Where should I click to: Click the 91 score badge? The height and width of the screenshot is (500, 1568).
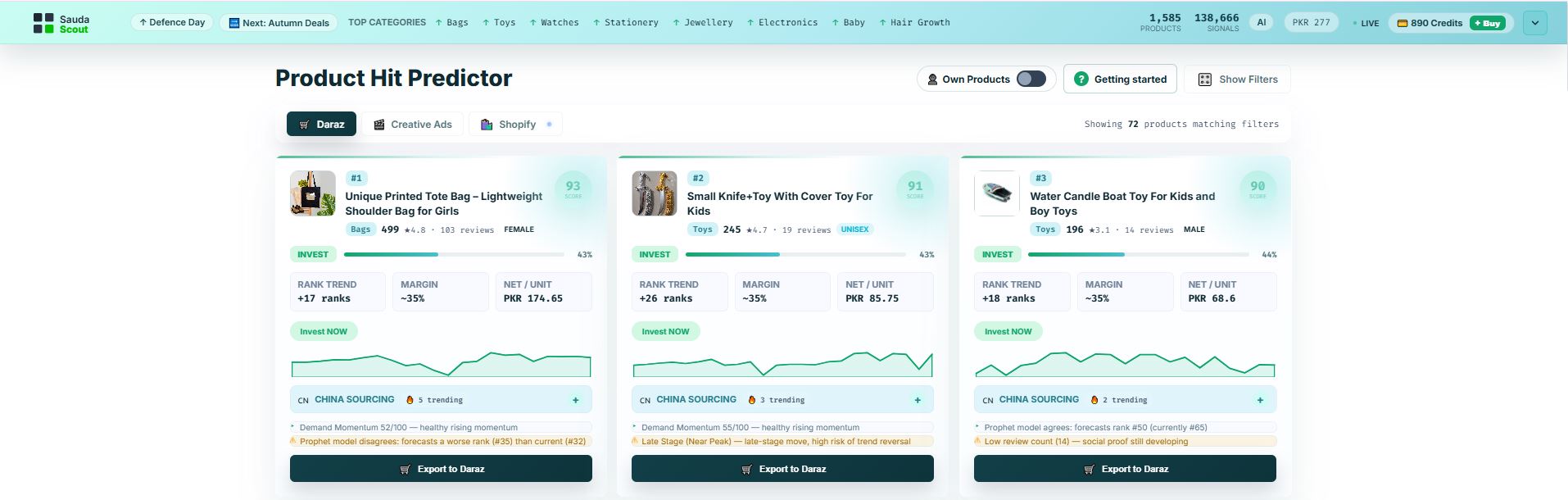pyautogui.click(x=915, y=189)
